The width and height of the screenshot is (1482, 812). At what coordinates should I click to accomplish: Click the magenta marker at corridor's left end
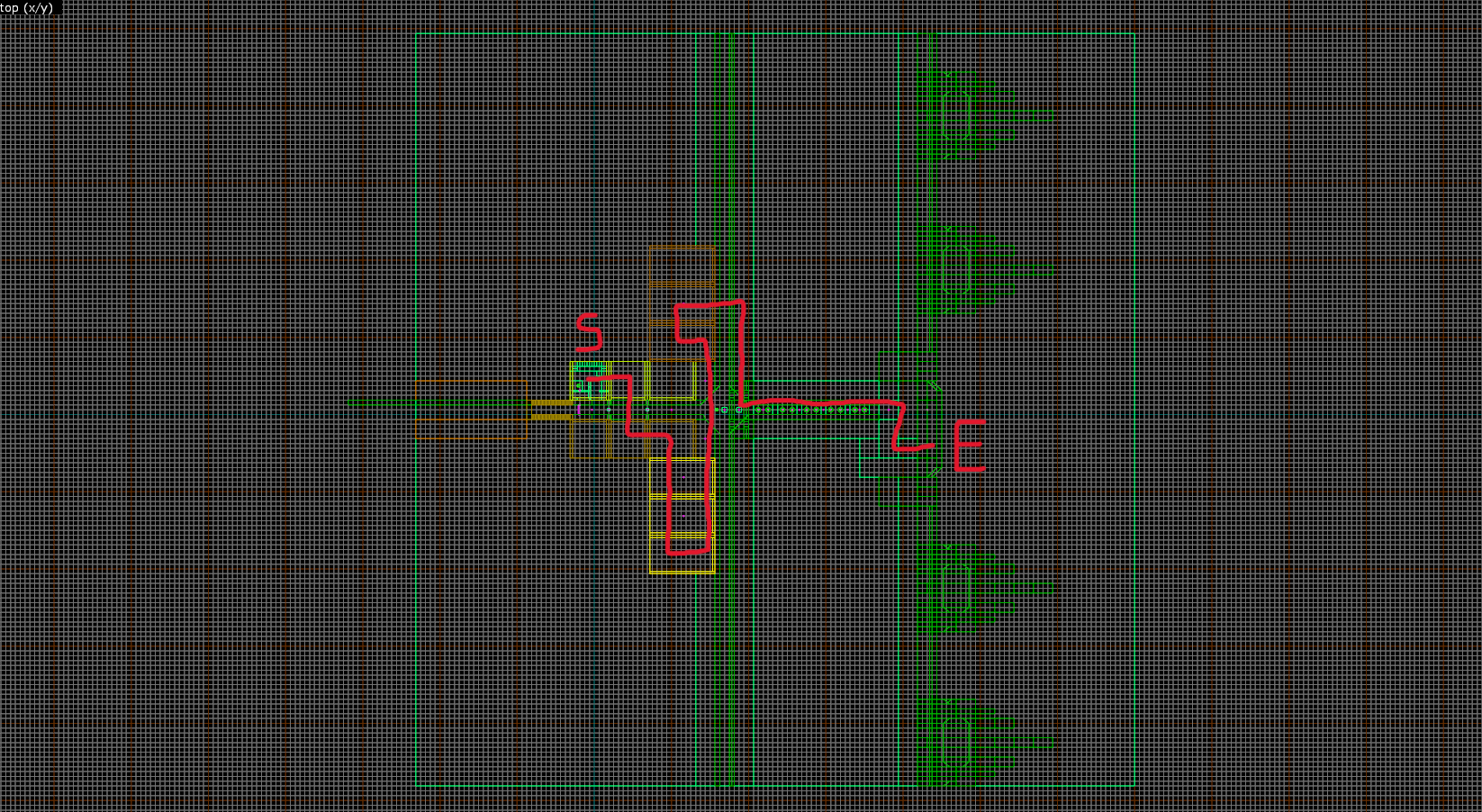pos(578,409)
